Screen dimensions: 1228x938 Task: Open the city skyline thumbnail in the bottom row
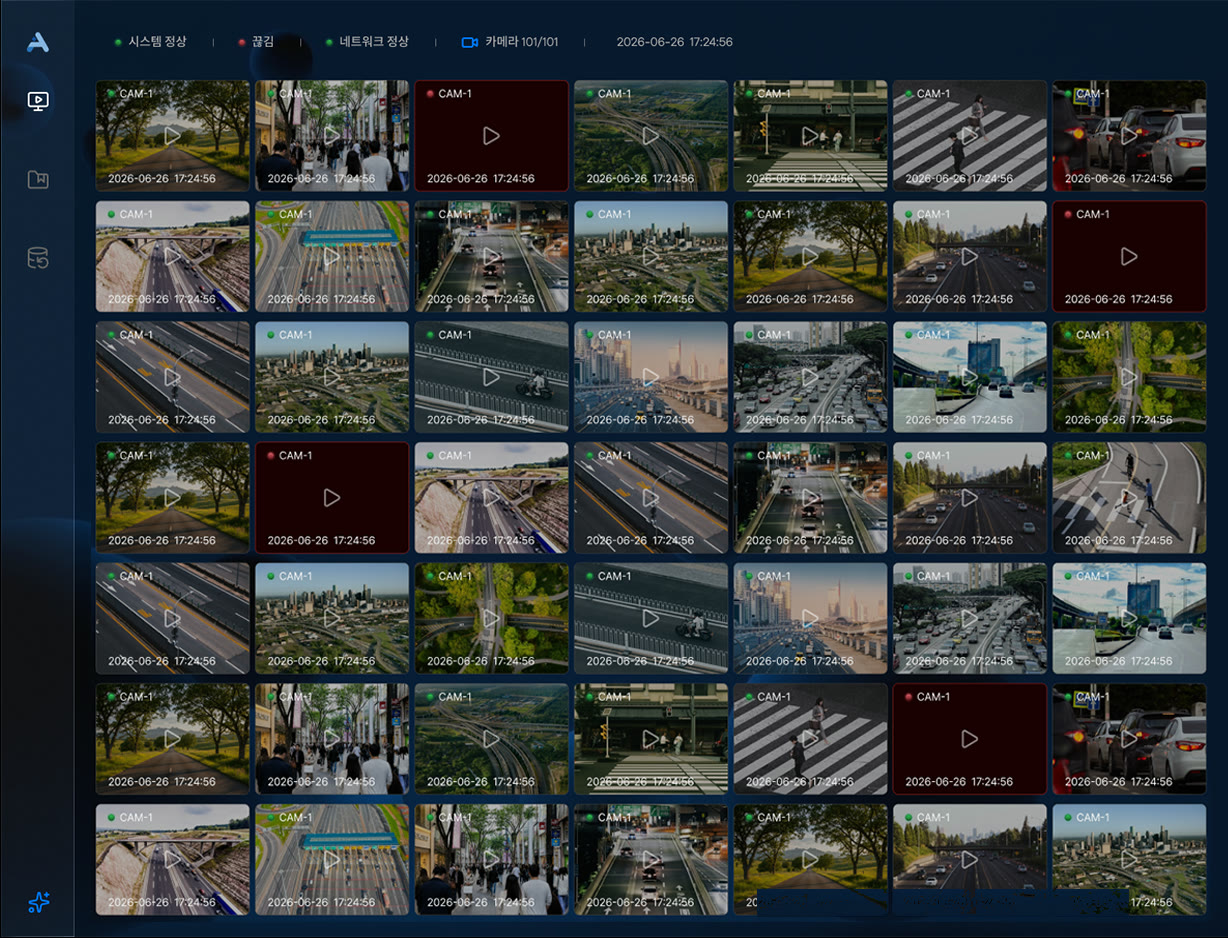tap(1129, 859)
